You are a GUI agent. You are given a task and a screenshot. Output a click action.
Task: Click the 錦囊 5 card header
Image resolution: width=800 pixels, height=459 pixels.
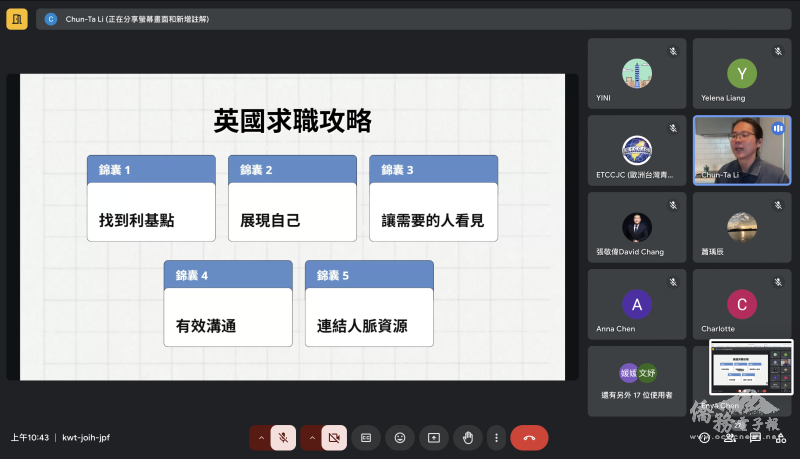(x=369, y=275)
